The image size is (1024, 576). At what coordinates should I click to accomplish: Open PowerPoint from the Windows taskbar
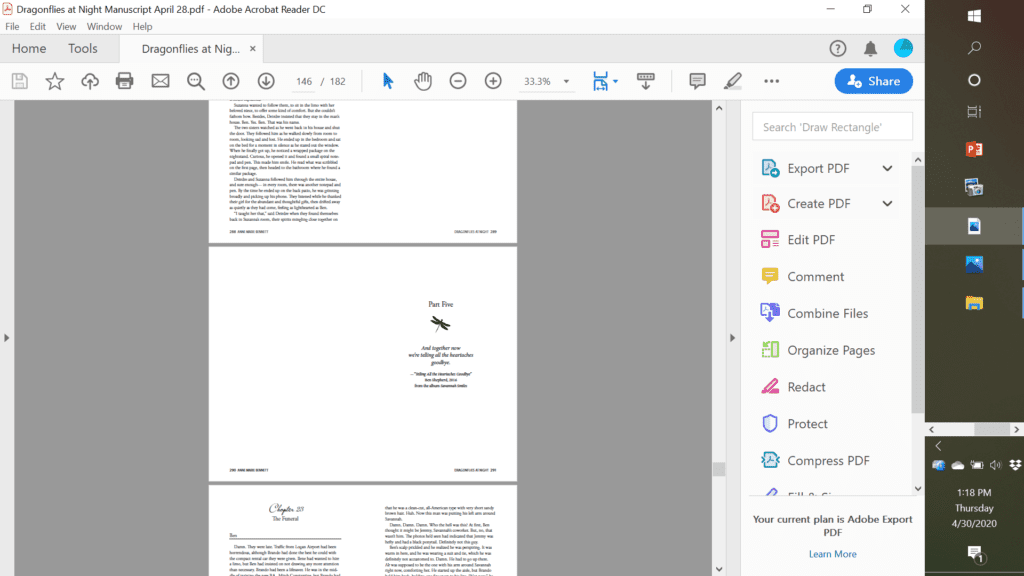click(x=974, y=149)
